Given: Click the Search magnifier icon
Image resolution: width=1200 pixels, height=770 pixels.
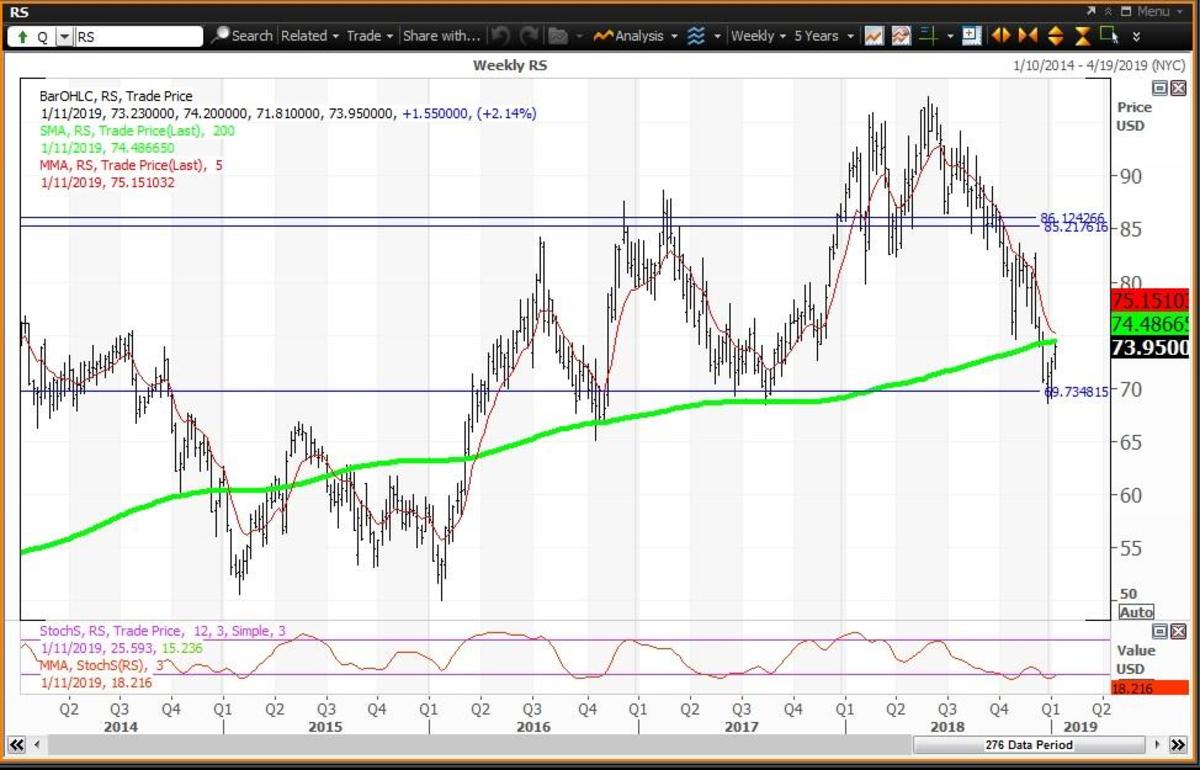Looking at the screenshot, I should pyautogui.click(x=220, y=36).
